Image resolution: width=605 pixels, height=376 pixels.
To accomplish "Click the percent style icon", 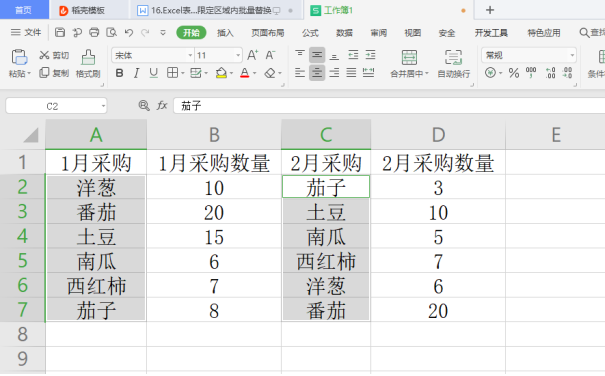I will [514, 73].
